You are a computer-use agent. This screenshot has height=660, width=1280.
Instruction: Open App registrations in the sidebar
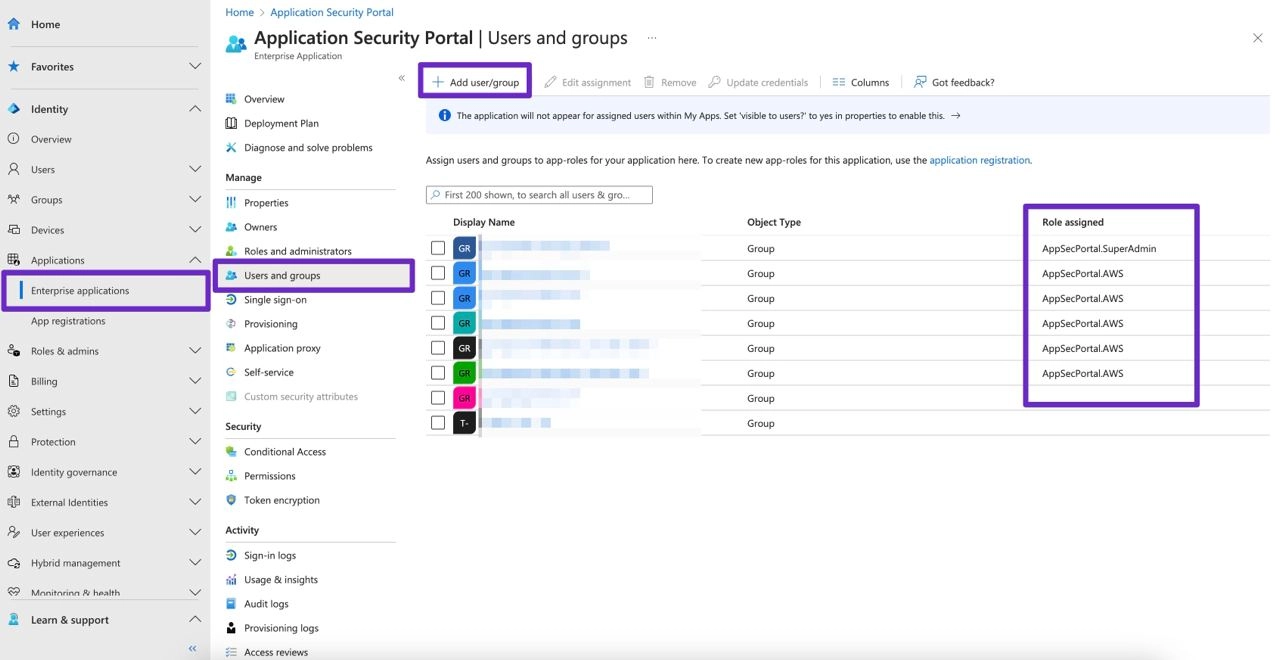[x=68, y=321]
